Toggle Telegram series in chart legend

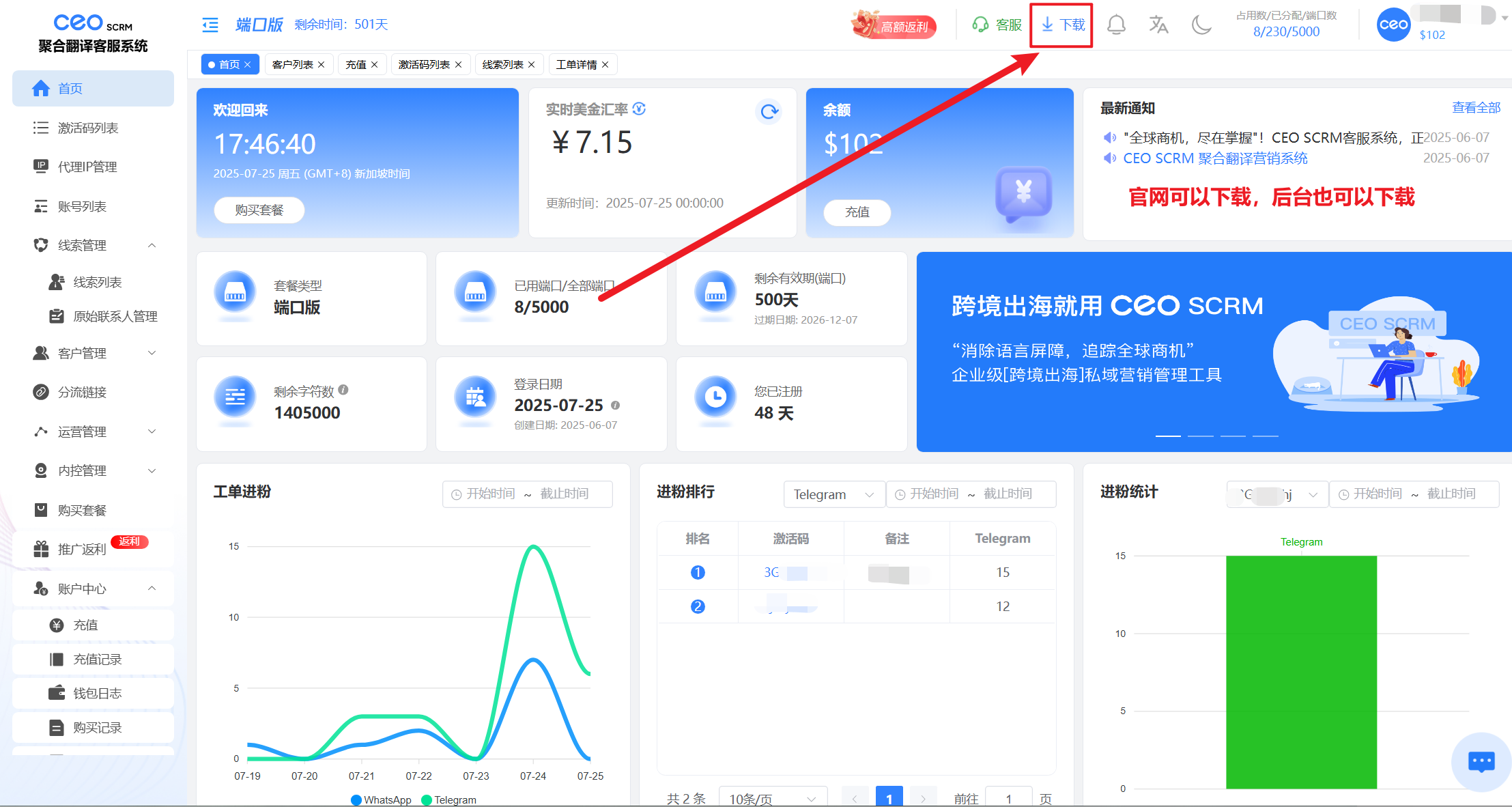tap(449, 799)
